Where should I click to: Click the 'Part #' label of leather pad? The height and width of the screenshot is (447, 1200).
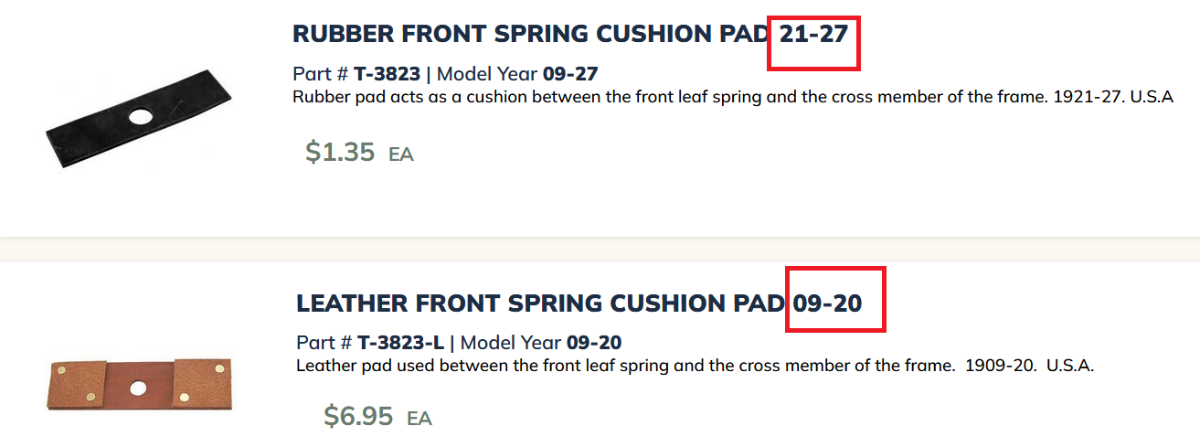pyautogui.click(x=324, y=343)
